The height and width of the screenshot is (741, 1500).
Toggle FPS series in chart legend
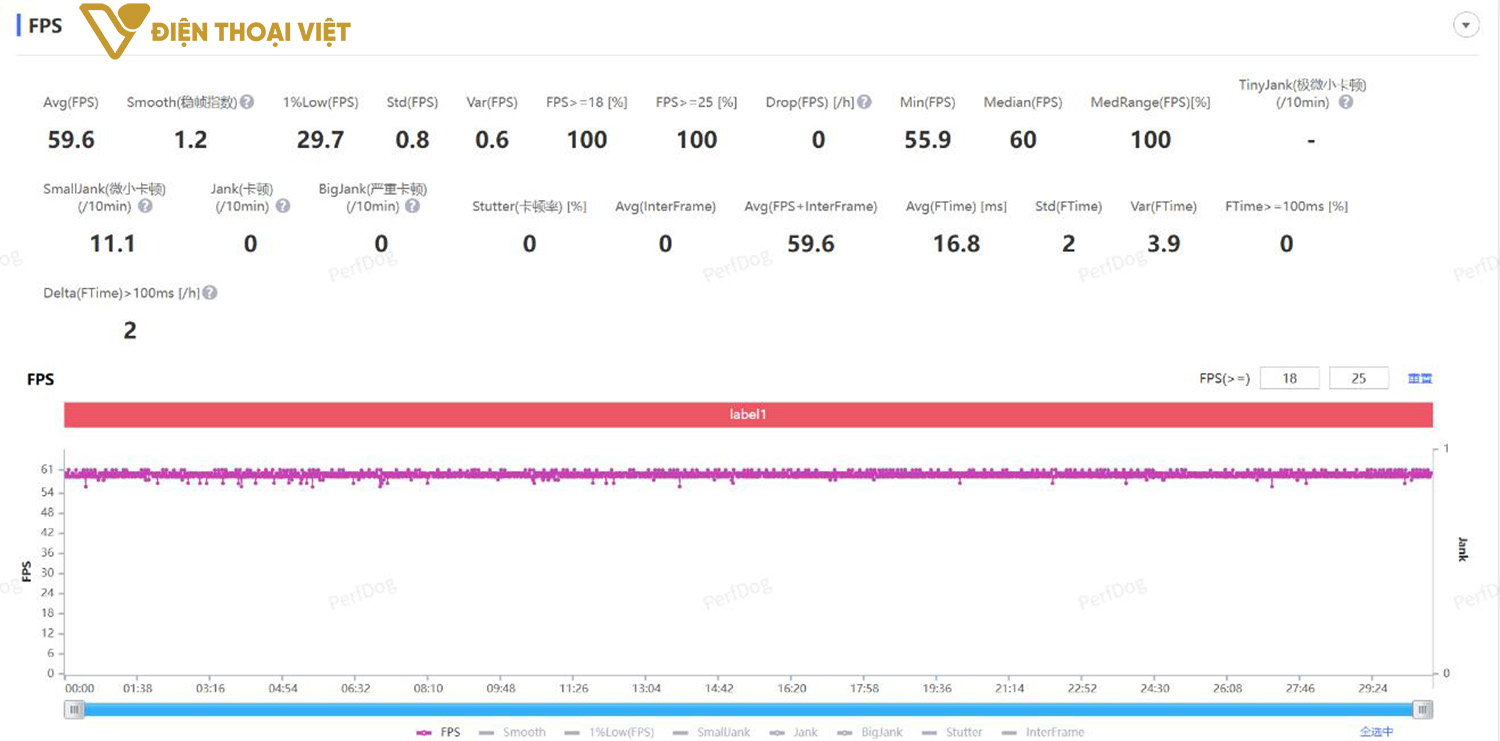coord(439,732)
